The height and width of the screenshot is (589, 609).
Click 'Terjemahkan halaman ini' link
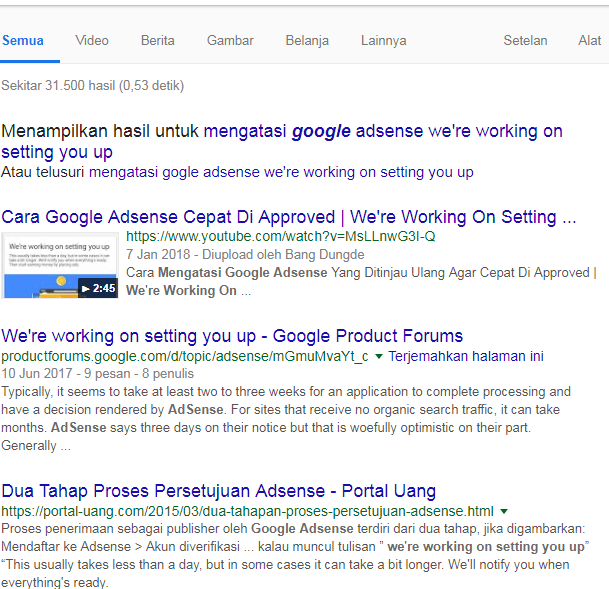466,356
